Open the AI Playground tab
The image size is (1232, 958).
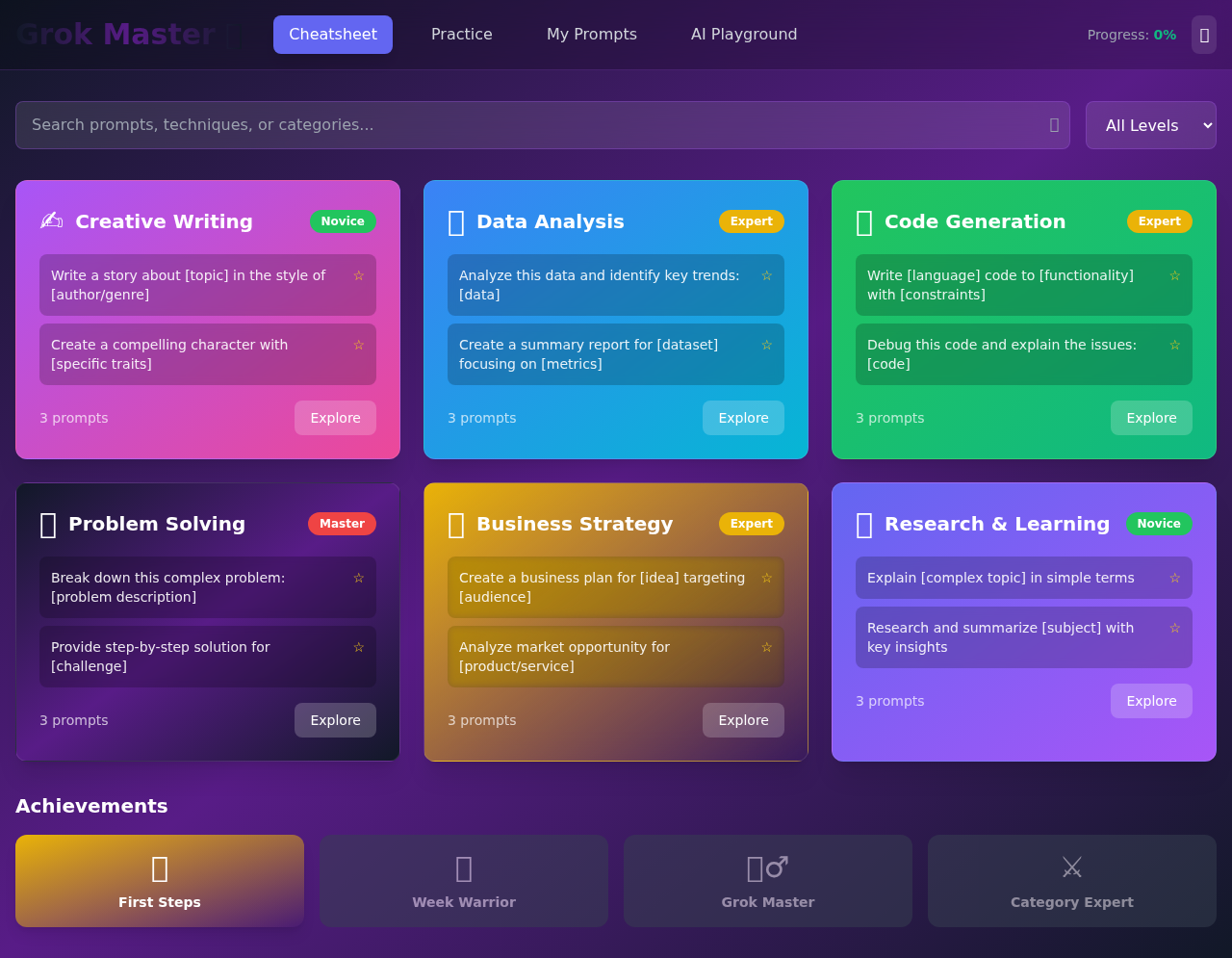(743, 35)
